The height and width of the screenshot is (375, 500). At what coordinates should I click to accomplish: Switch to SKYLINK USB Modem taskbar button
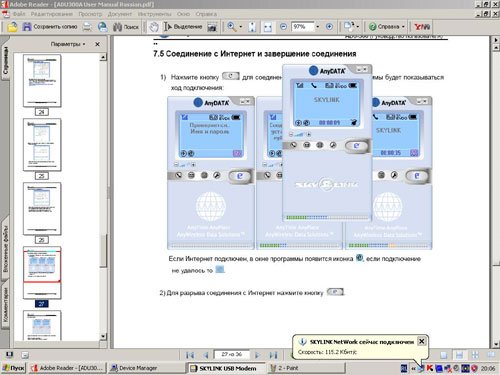(x=227, y=368)
